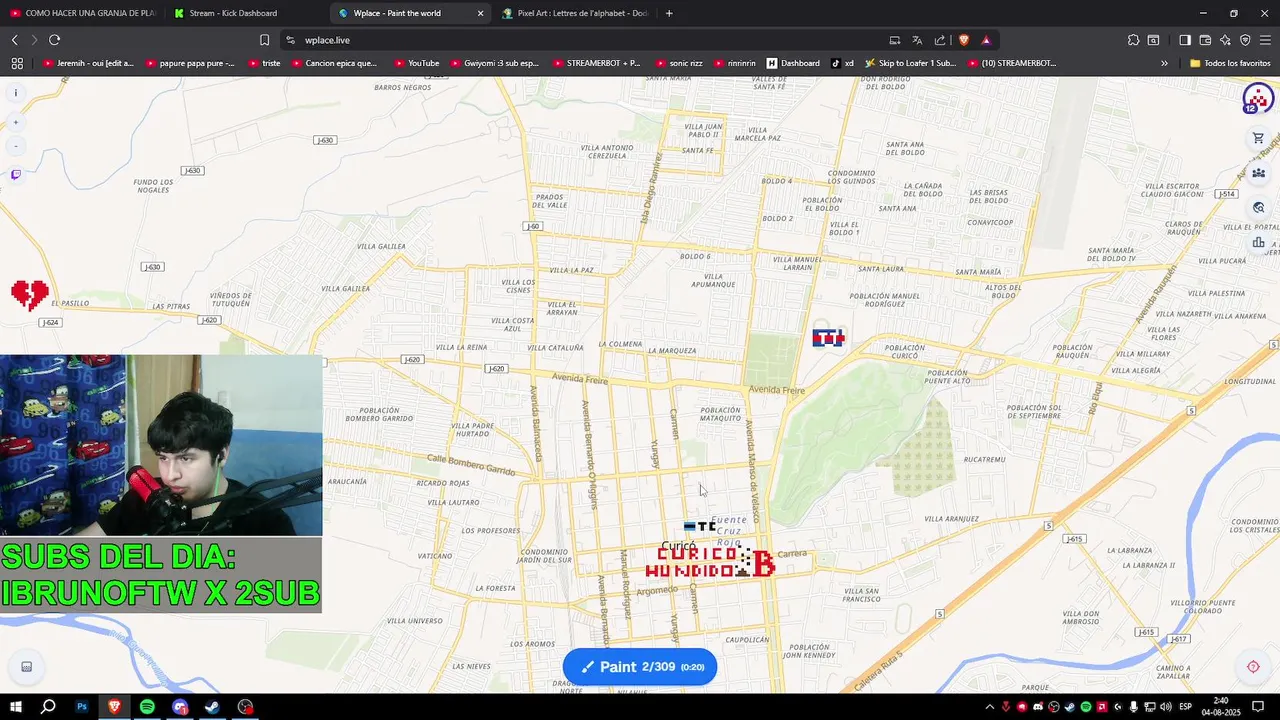Toggle the browser sidebar panel

(x=1184, y=40)
